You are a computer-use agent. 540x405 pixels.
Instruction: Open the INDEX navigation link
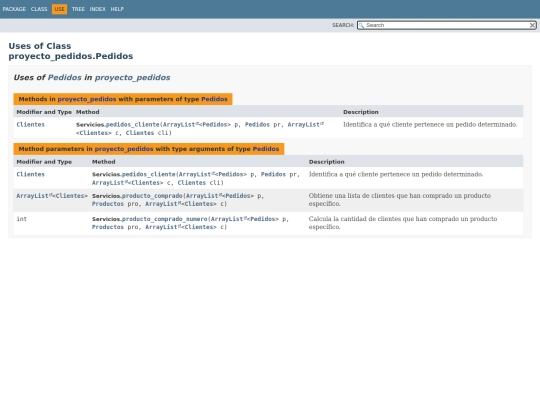pyautogui.click(x=97, y=9)
